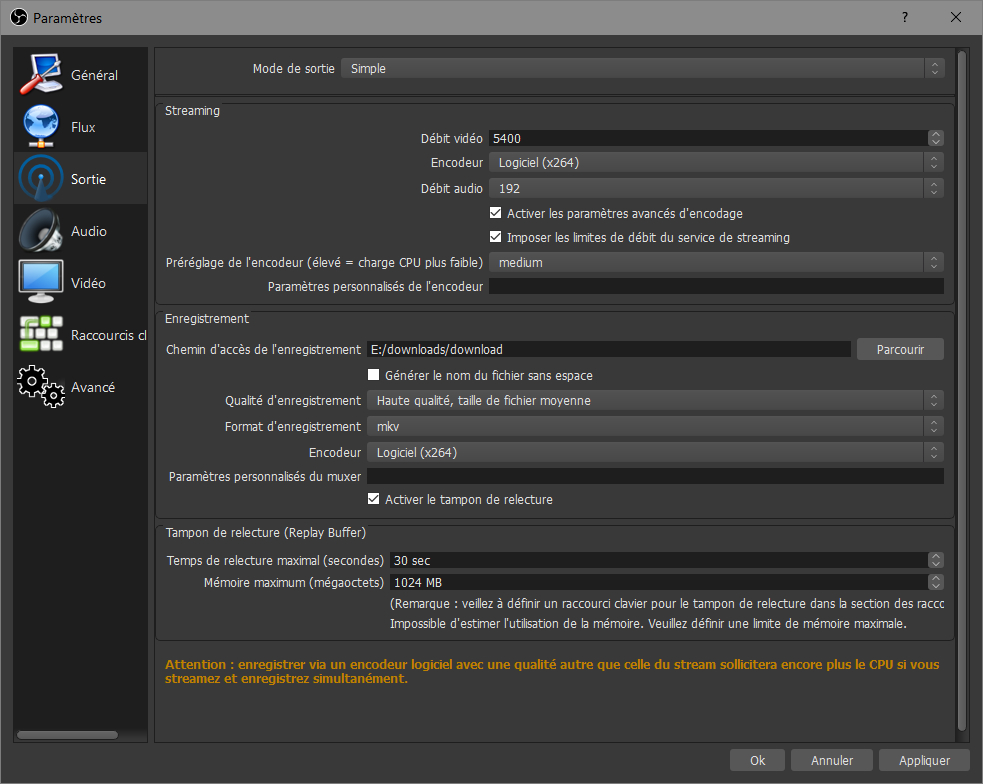
Task: Click the sidebar horizontal scrollbar
Action: [68, 734]
